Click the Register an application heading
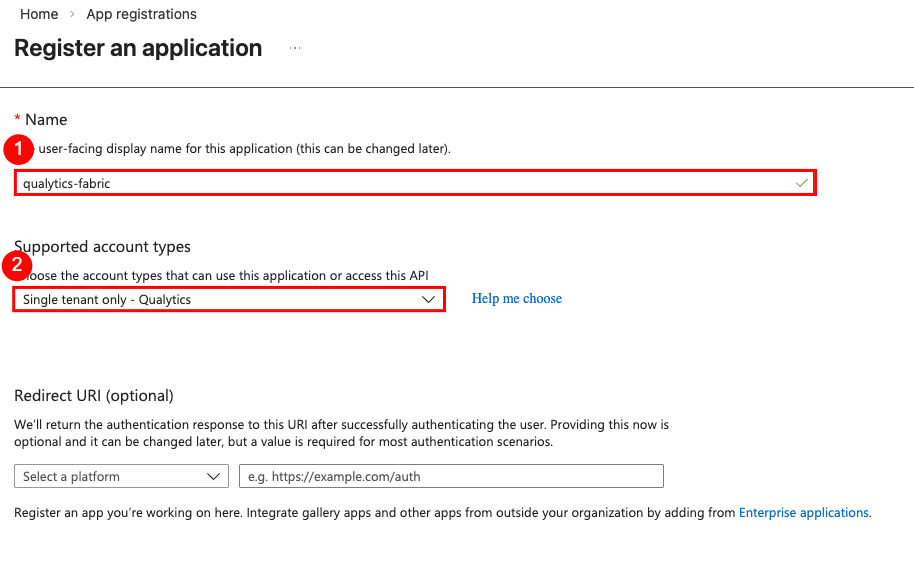 [x=138, y=48]
